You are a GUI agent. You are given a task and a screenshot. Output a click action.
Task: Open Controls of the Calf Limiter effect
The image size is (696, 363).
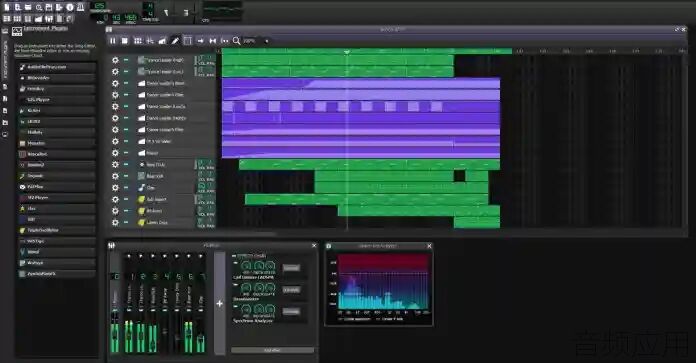tap(292, 268)
